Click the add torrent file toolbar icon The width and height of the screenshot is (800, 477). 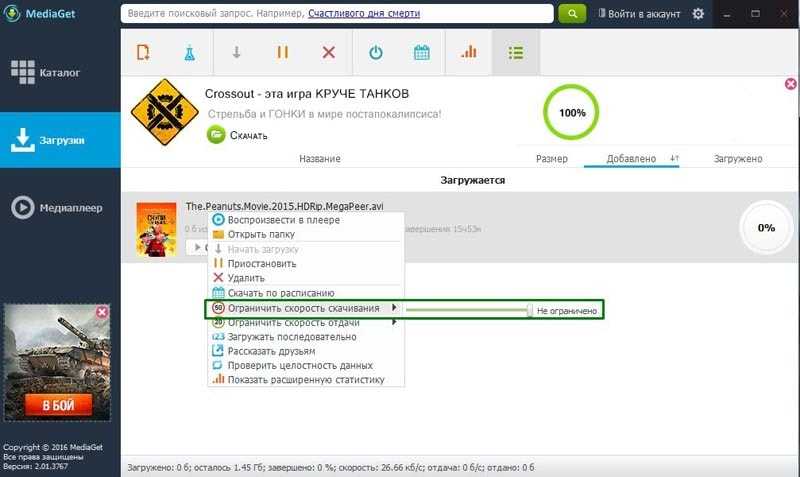point(143,53)
